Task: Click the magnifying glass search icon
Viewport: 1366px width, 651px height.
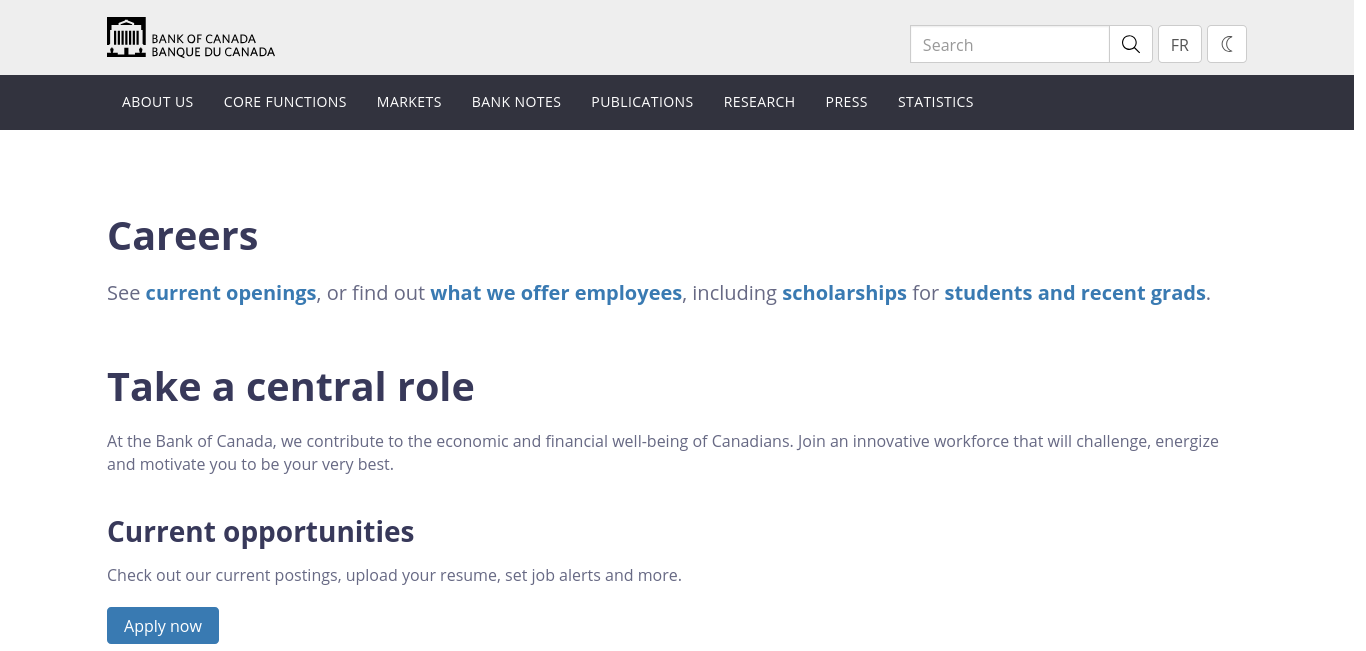Action: coord(1131,44)
